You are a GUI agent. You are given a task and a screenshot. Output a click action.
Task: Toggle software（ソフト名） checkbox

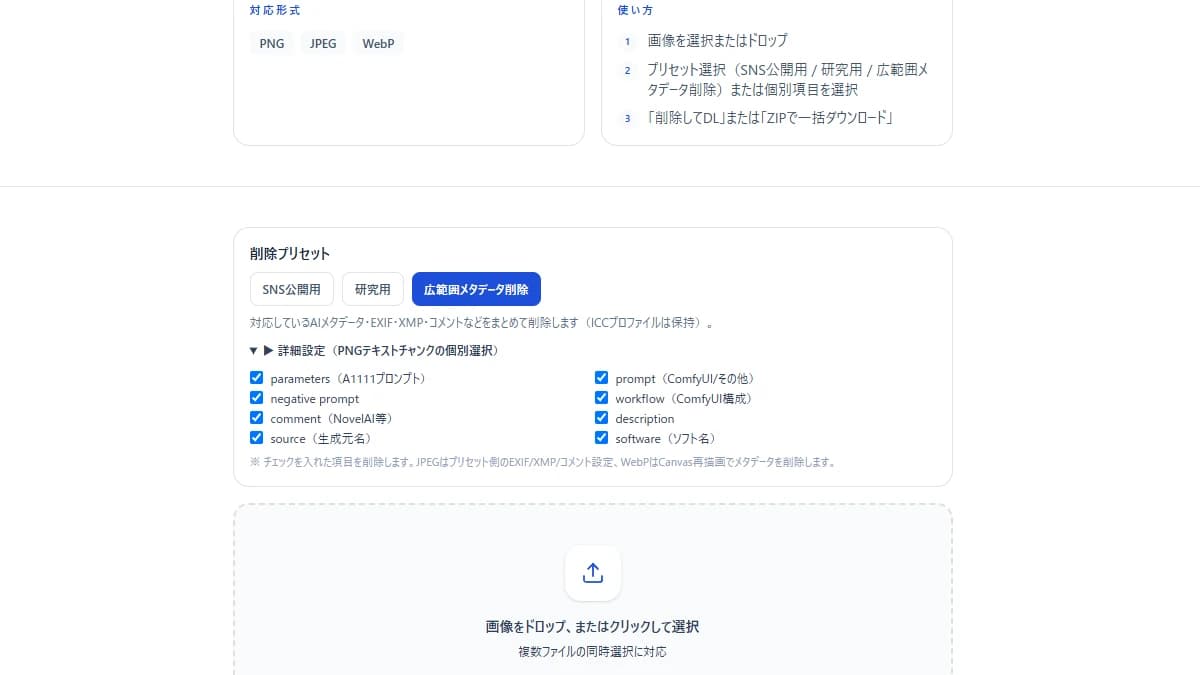click(602, 438)
